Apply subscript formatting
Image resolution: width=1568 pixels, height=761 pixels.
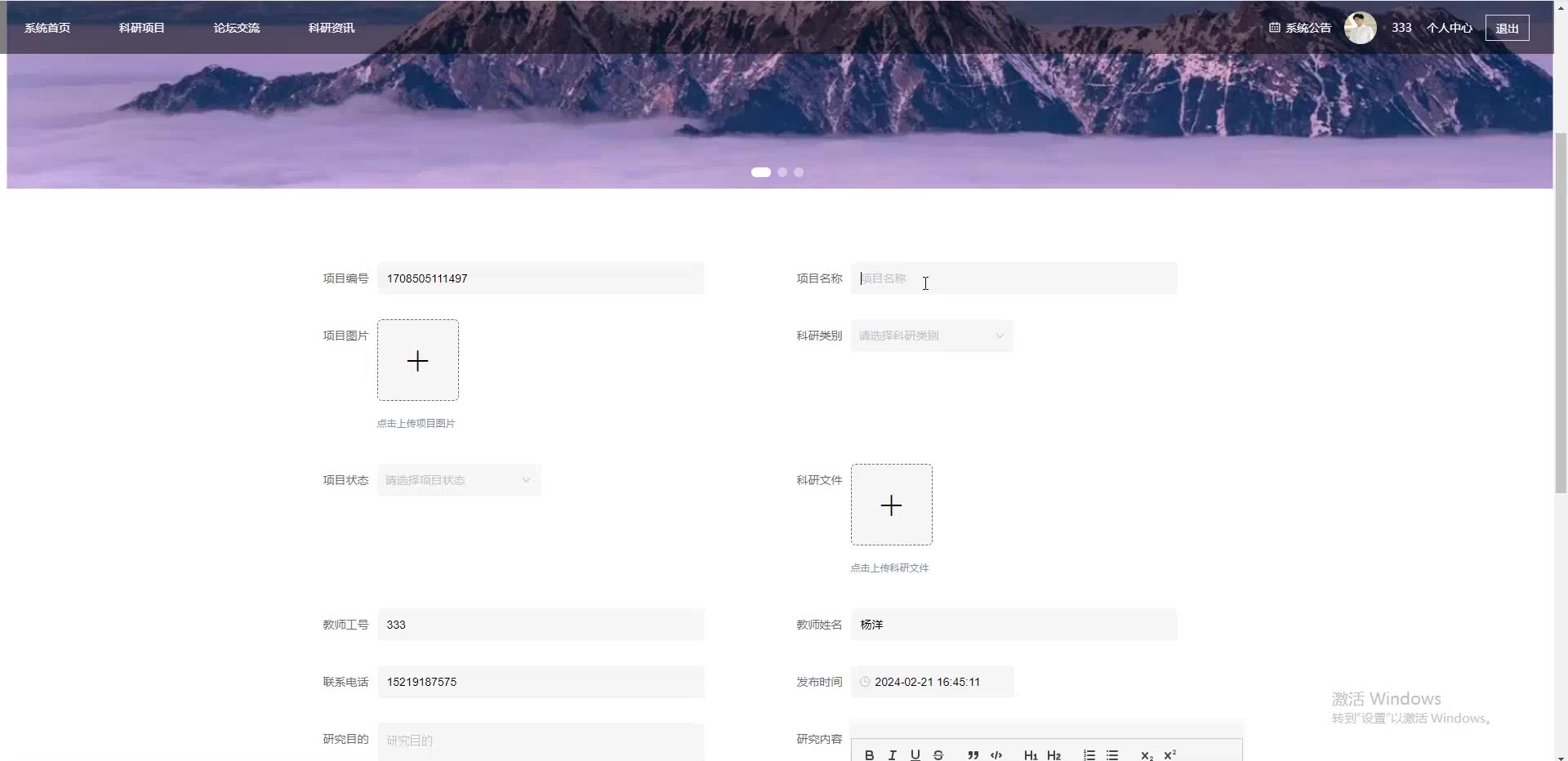click(1147, 755)
